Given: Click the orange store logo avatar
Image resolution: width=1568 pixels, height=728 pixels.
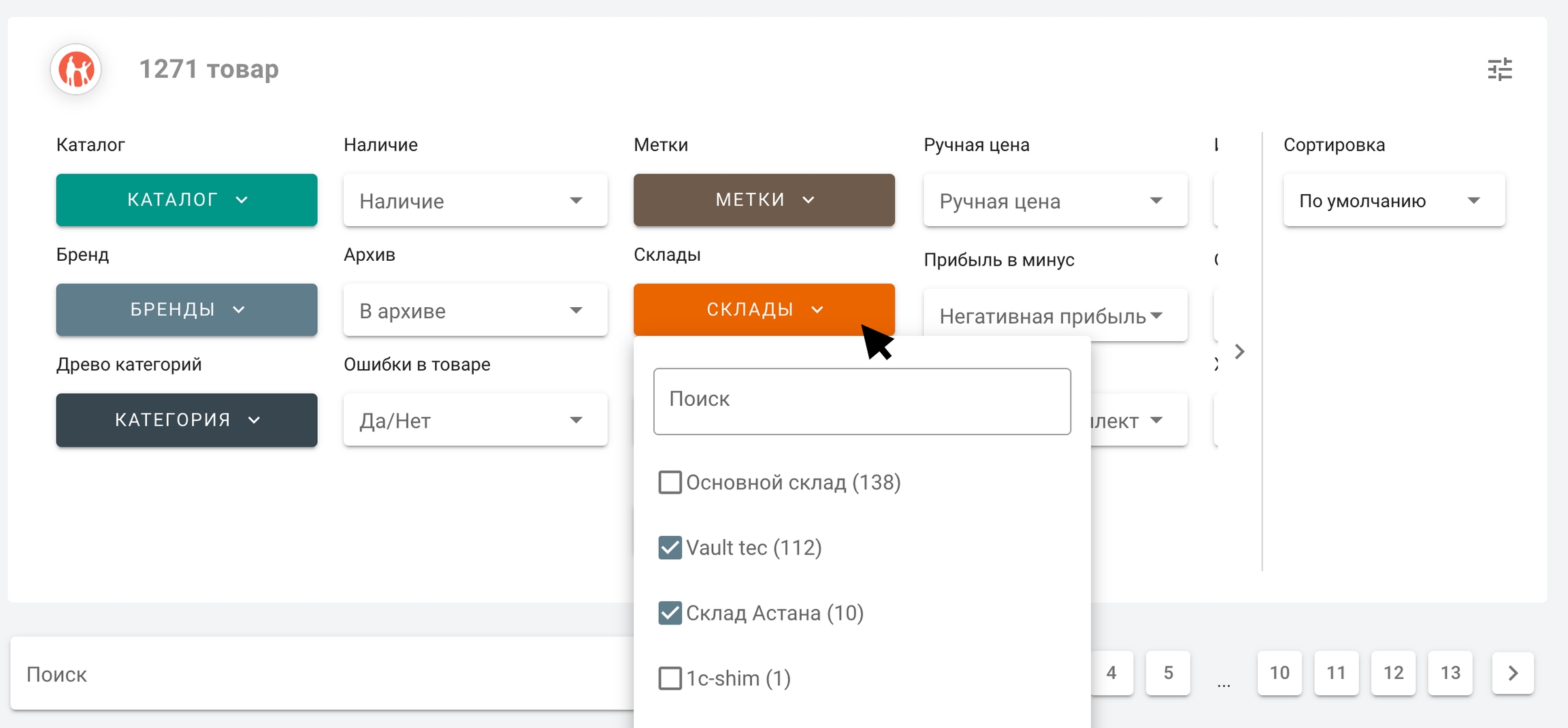Looking at the screenshot, I should coord(76,69).
